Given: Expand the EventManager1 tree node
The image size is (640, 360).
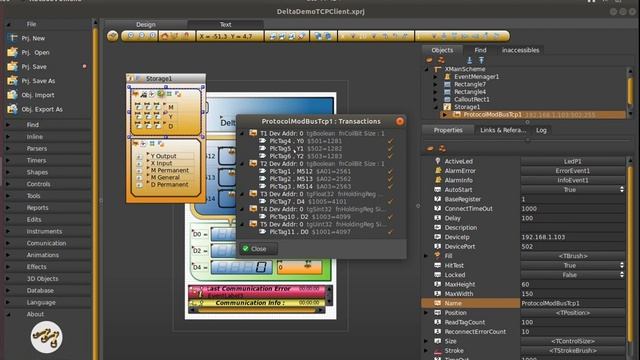Looking at the screenshot, I should coord(435,77).
